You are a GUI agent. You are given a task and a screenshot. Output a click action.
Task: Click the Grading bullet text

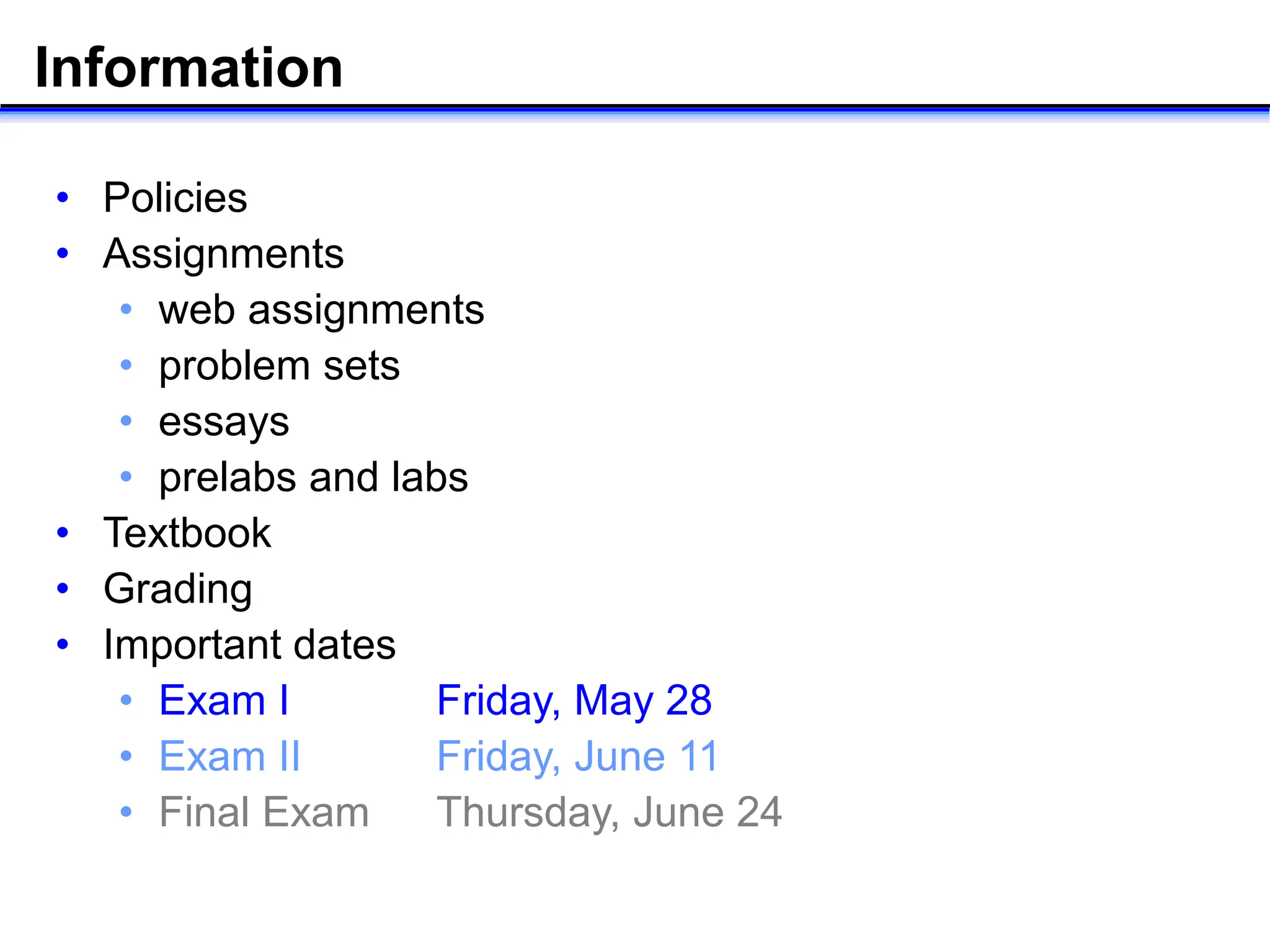click(x=177, y=589)
